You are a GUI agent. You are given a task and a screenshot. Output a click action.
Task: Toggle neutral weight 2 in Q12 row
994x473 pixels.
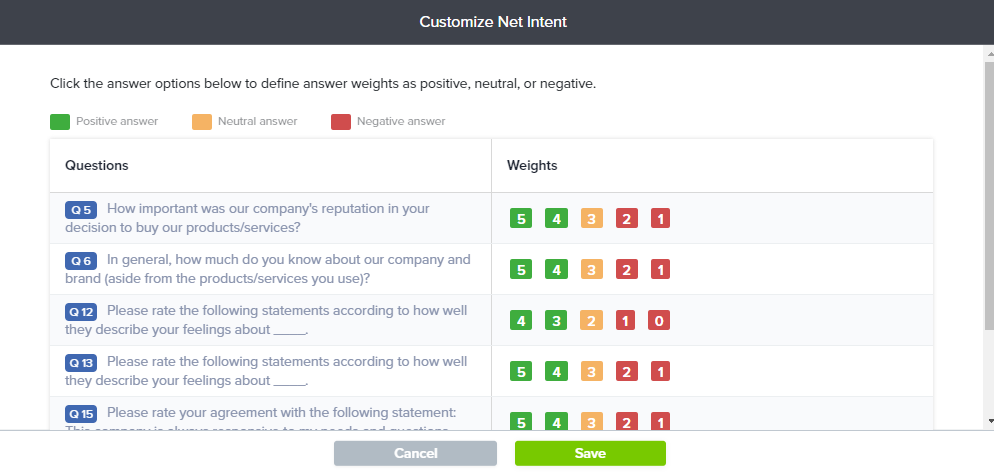[x=591, y=320]
